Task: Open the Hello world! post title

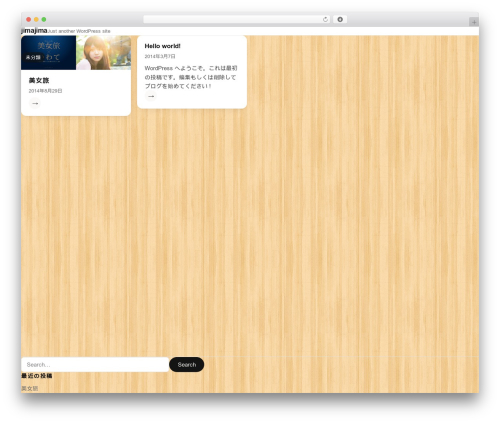Action: coord(162,46)
